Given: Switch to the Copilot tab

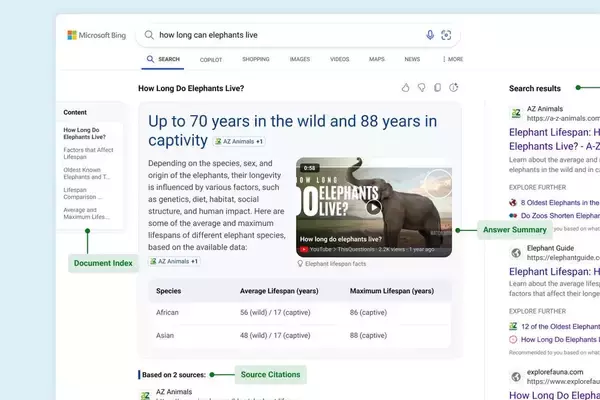Looking at the screenshot, I should click(211, 59).
